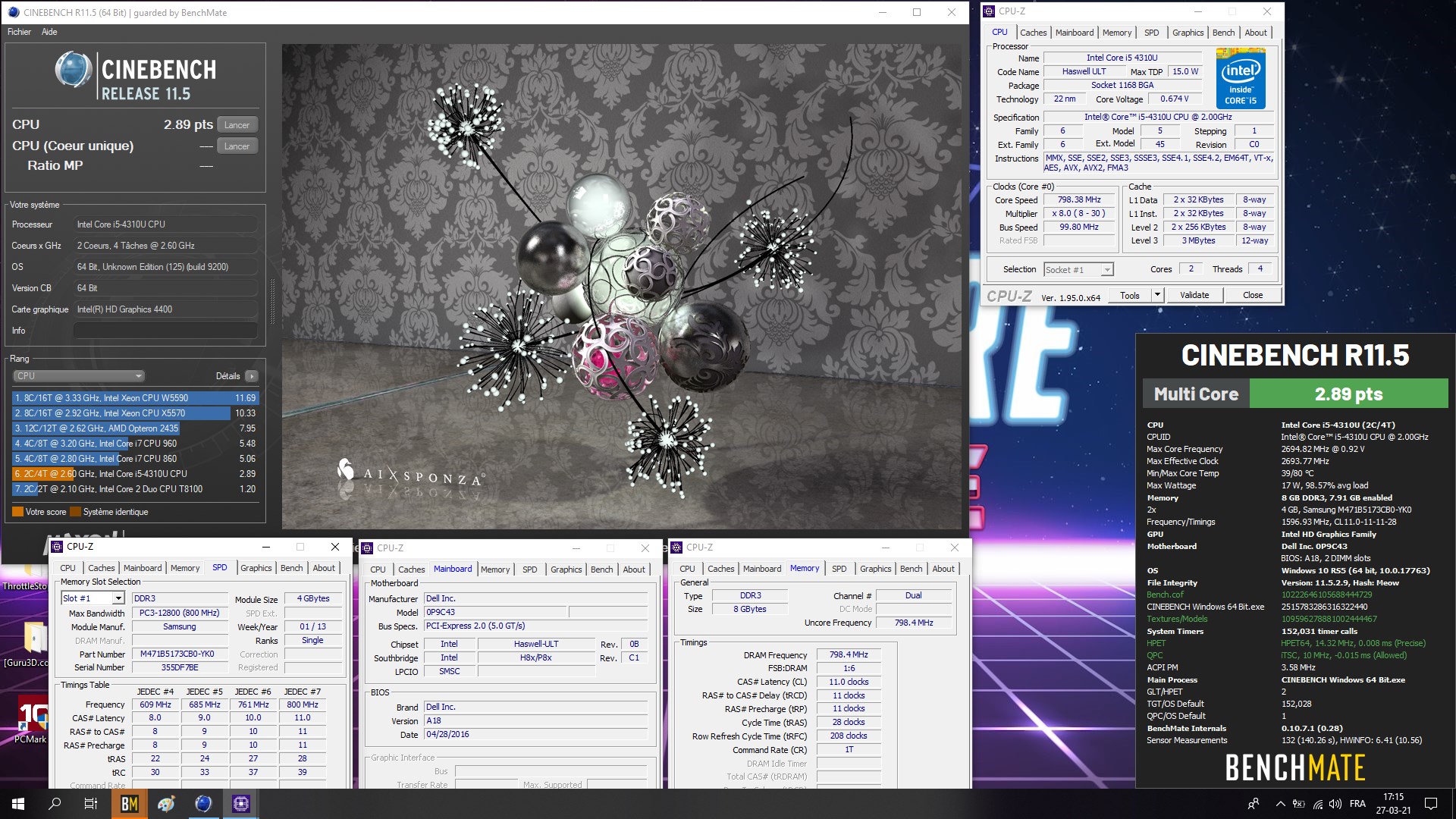
Task: Expand the Tools dropdown arrow
Action: [x=1157, y=296]
